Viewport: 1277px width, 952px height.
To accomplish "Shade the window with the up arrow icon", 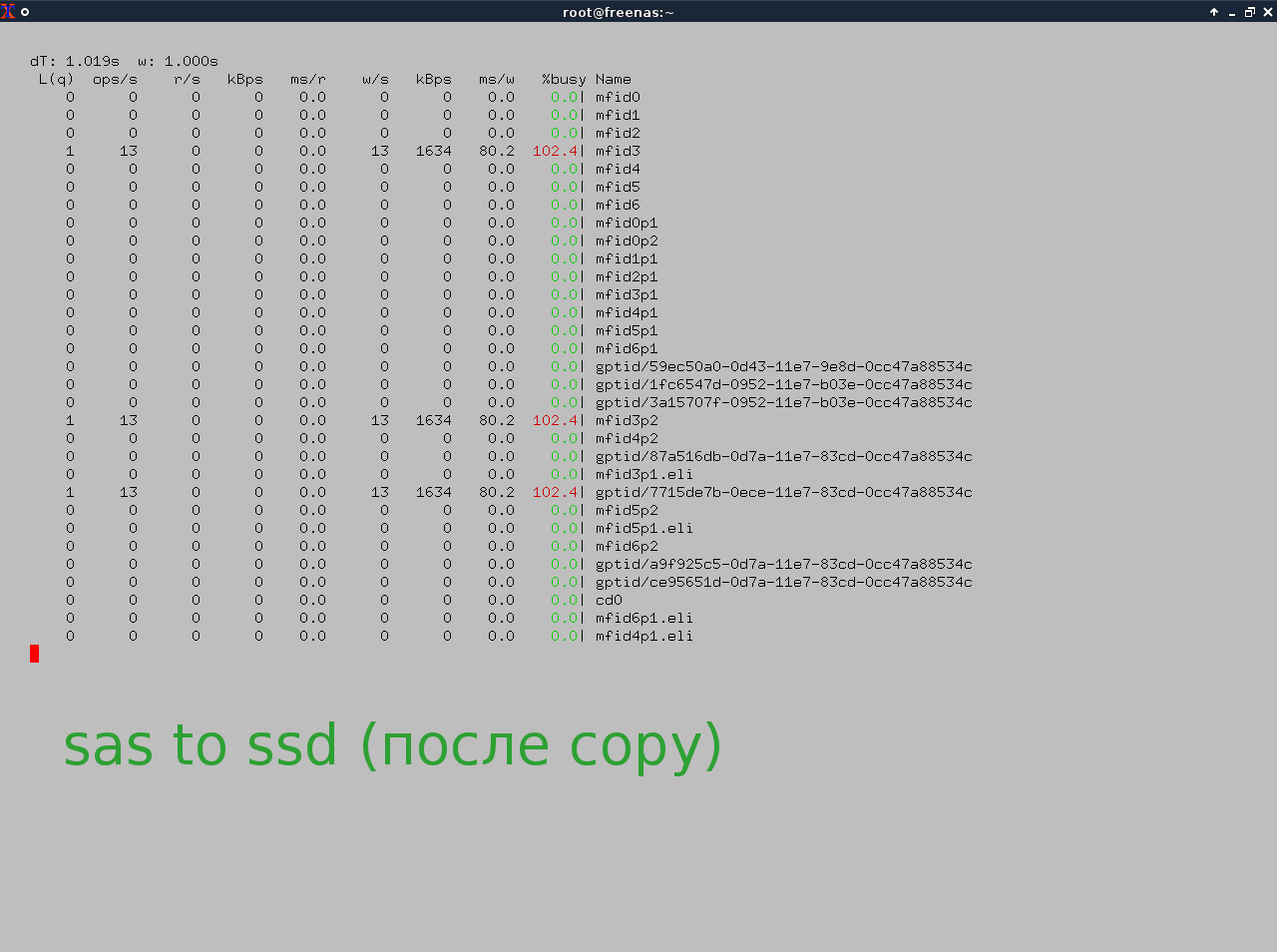I will tap(1214, 12).
